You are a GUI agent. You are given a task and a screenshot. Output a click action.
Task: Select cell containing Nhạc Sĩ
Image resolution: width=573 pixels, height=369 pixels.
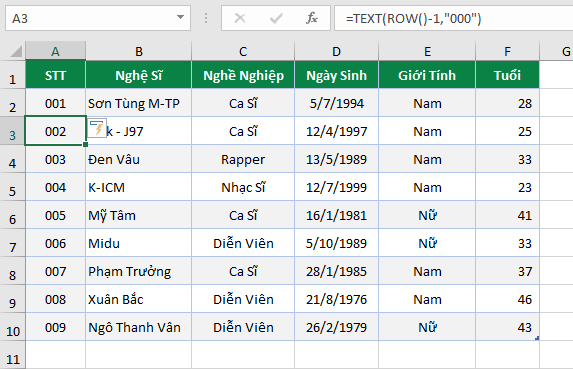tap(243, 187)
